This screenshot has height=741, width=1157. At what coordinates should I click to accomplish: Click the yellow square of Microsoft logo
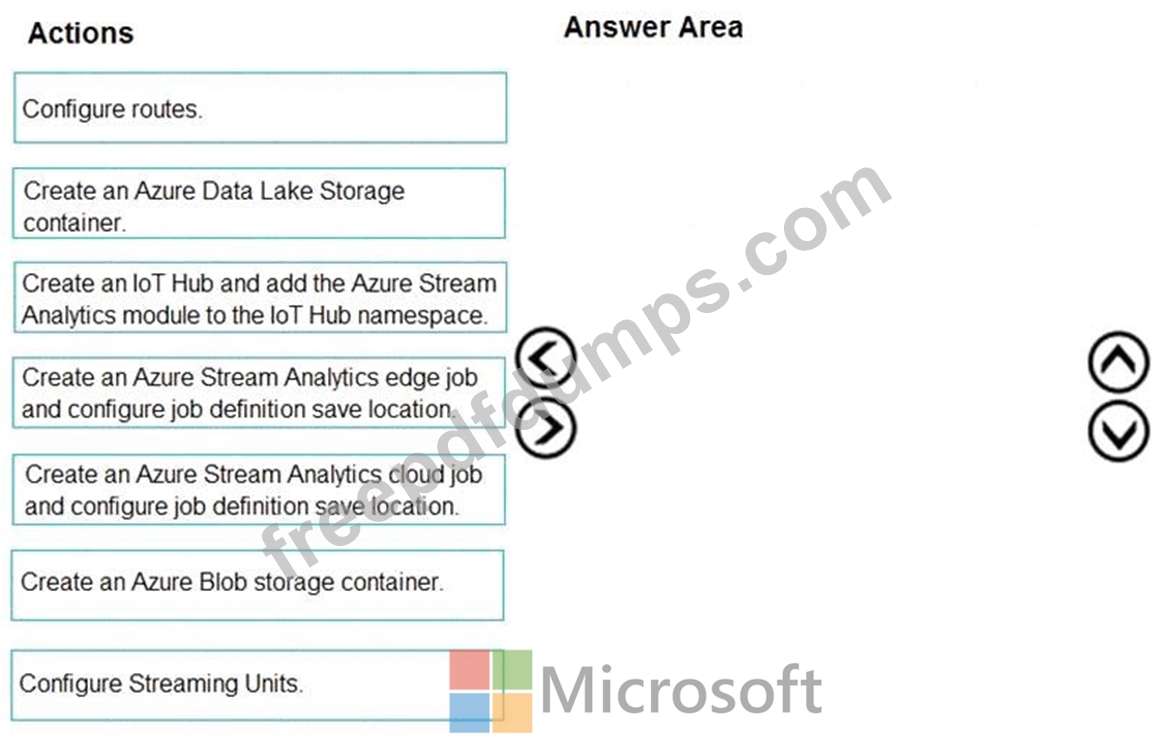[512, 712]
